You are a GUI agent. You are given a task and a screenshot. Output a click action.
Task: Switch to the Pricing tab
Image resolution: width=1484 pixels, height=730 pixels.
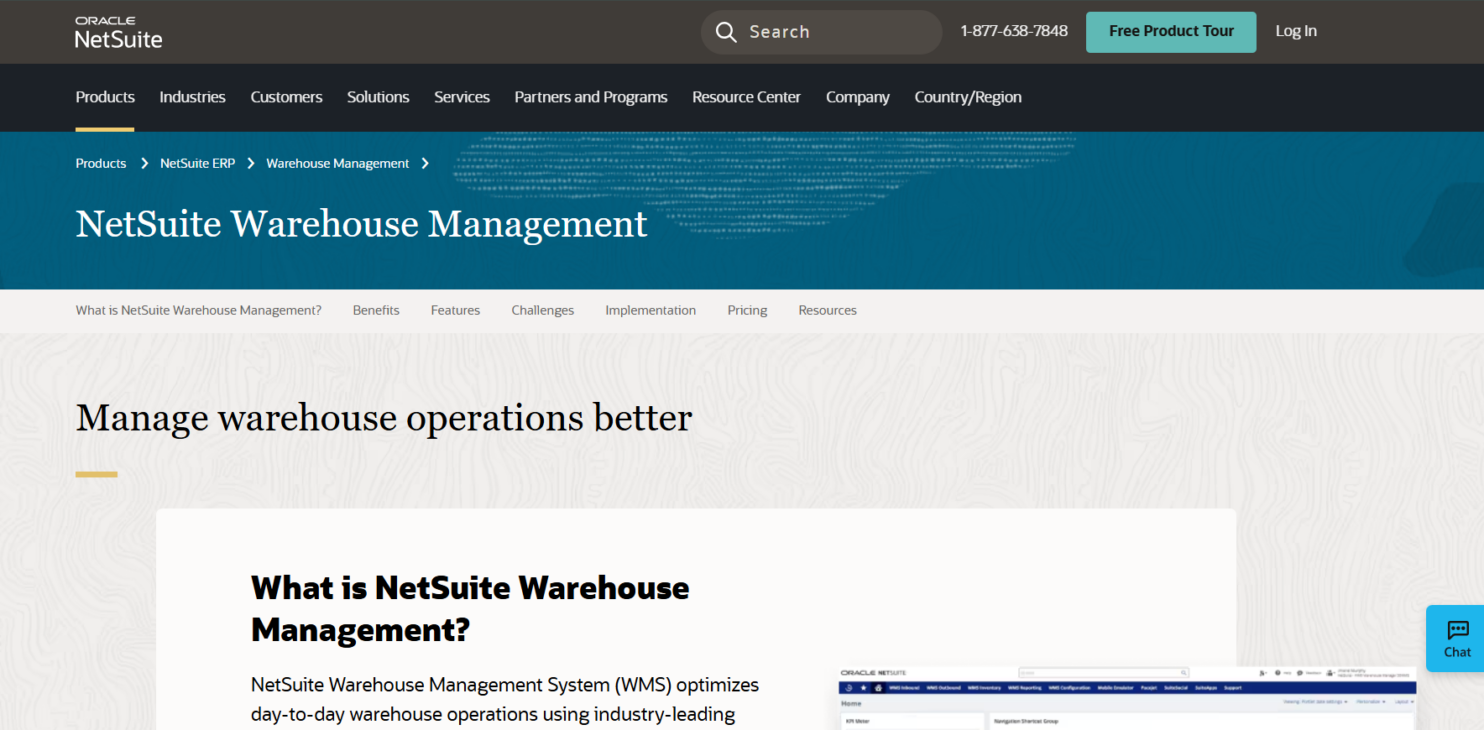747,310
